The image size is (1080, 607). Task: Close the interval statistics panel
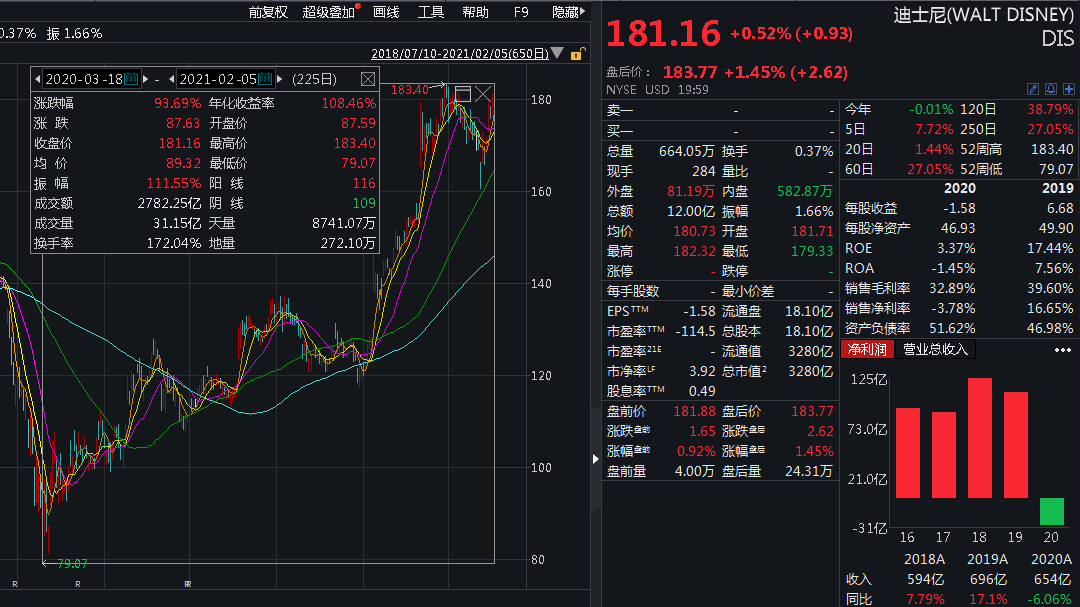[368, 79]
